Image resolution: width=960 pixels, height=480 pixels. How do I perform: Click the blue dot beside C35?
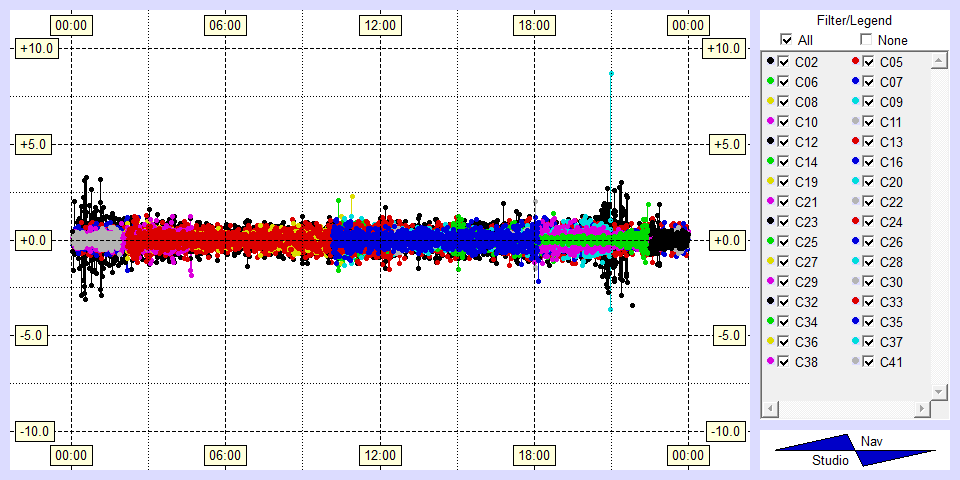855,322
